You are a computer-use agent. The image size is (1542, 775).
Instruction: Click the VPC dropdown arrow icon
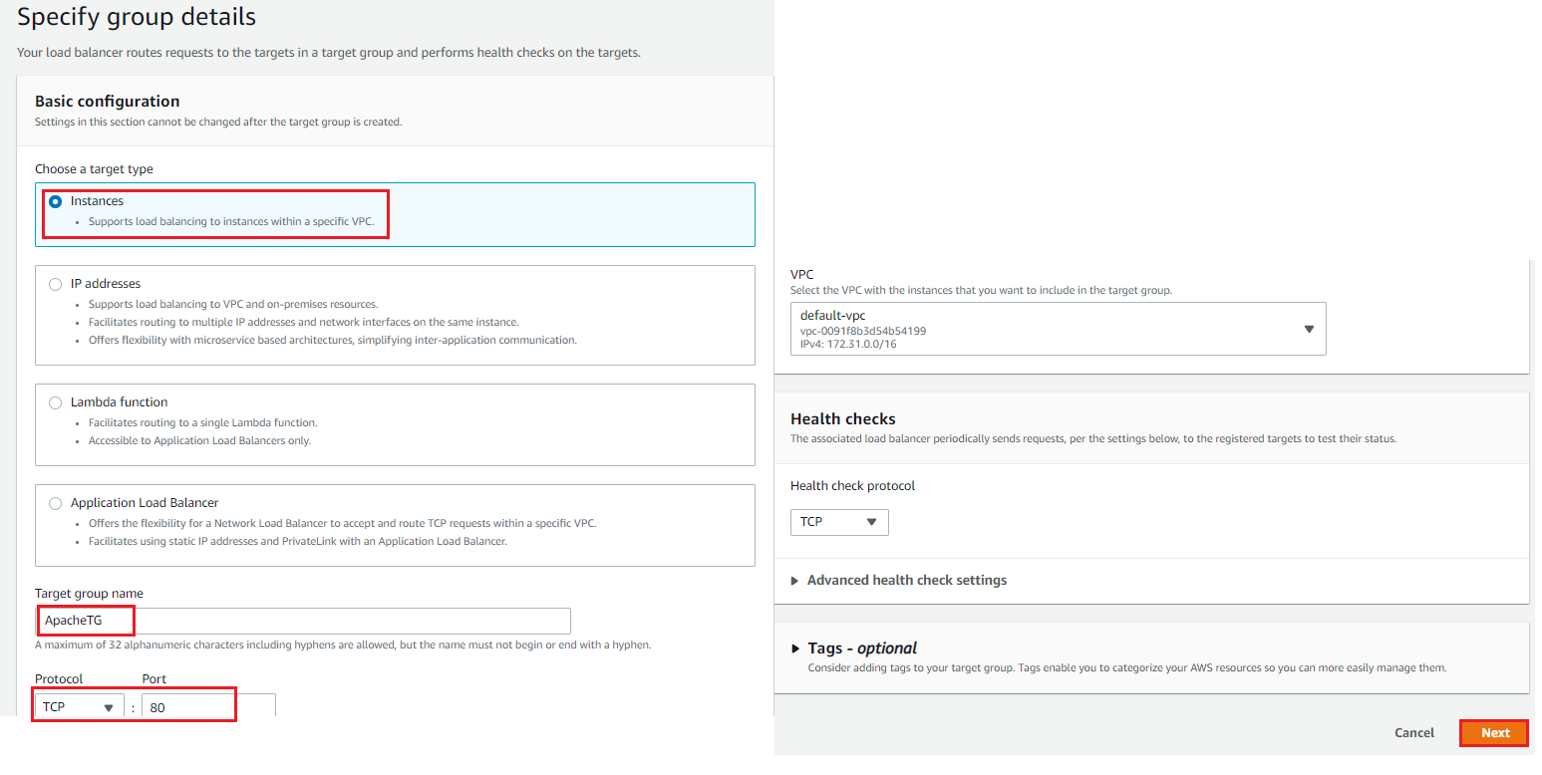1309,329
